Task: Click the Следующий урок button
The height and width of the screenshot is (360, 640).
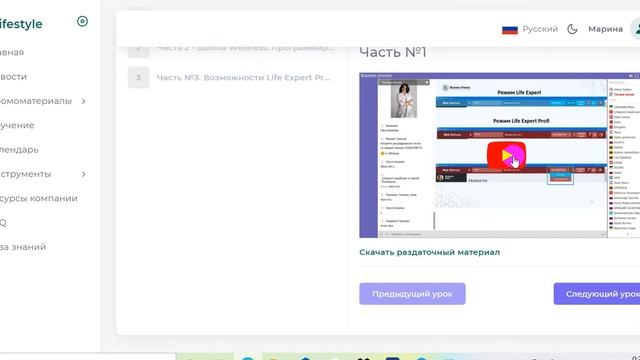Action: (x=597, y=294)
